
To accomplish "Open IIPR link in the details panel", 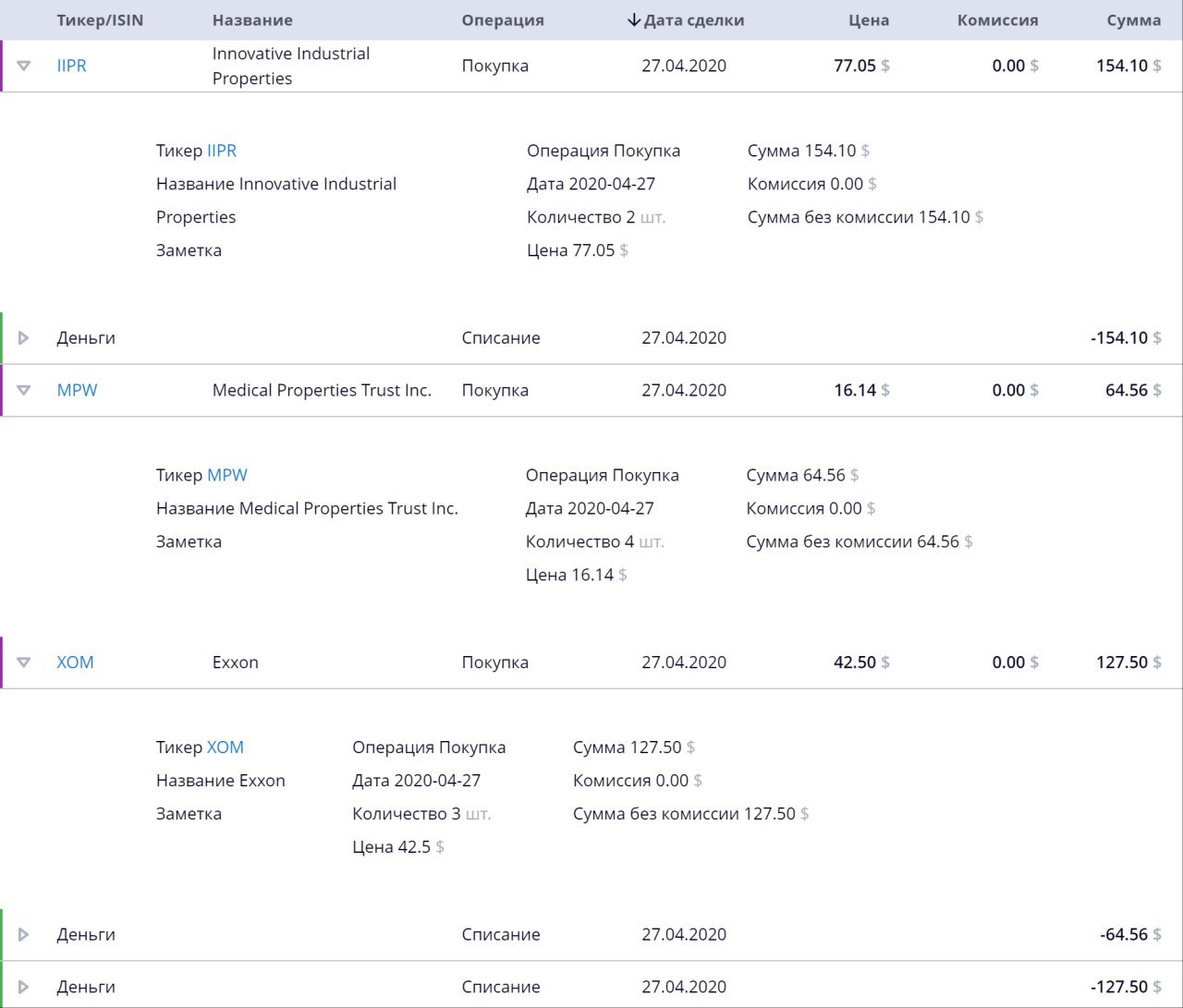I will [222, 151].
